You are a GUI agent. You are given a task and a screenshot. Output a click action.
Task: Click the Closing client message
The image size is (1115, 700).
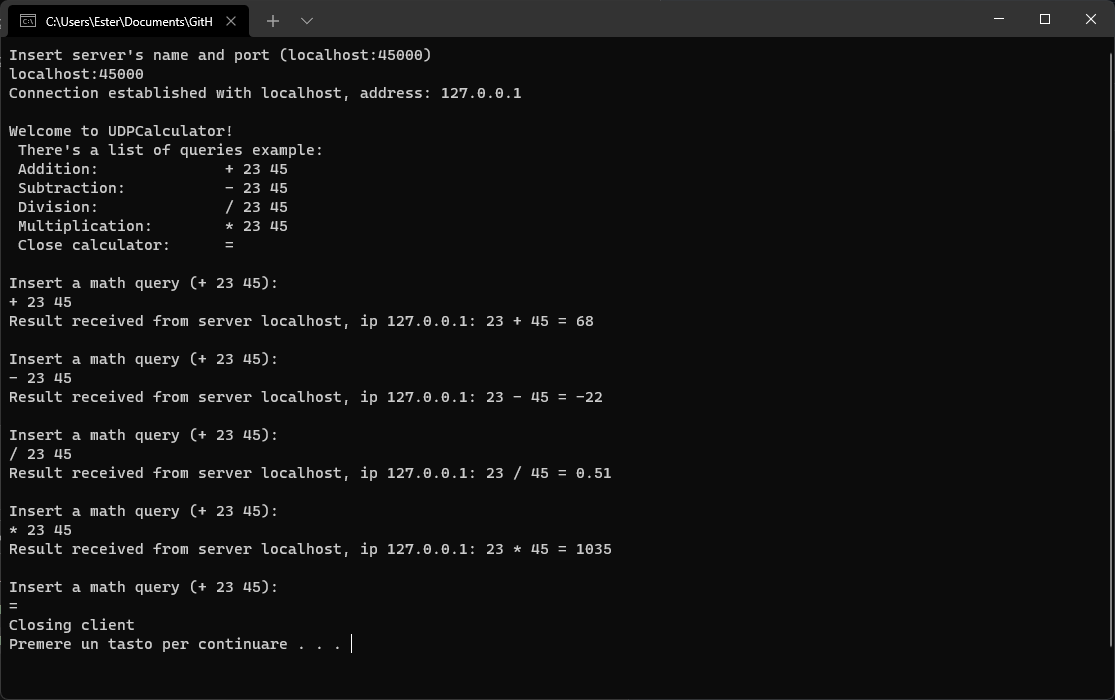point(71,624)
